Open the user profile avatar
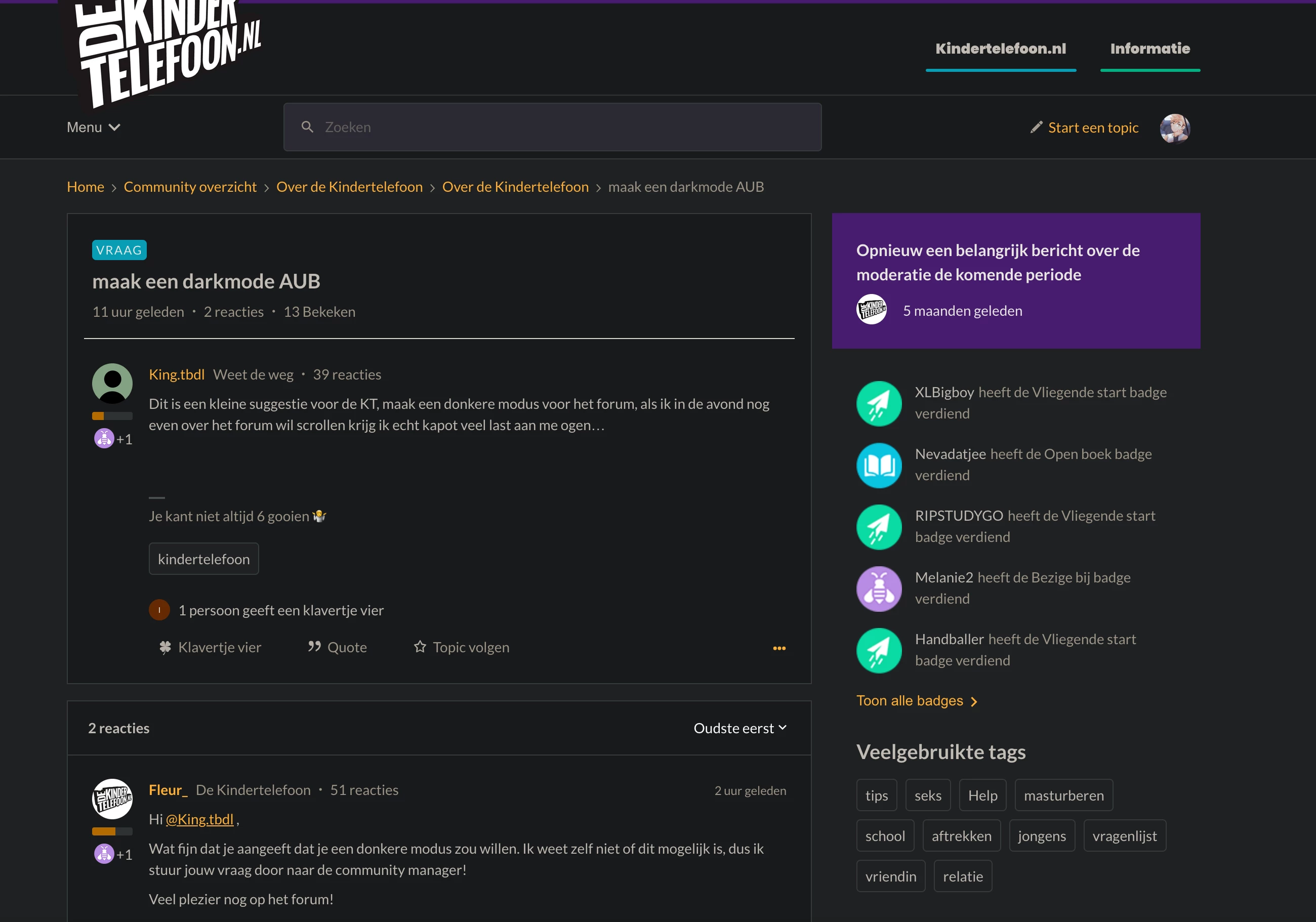This screenshot has height=922, width=1316. (1174, 128)
